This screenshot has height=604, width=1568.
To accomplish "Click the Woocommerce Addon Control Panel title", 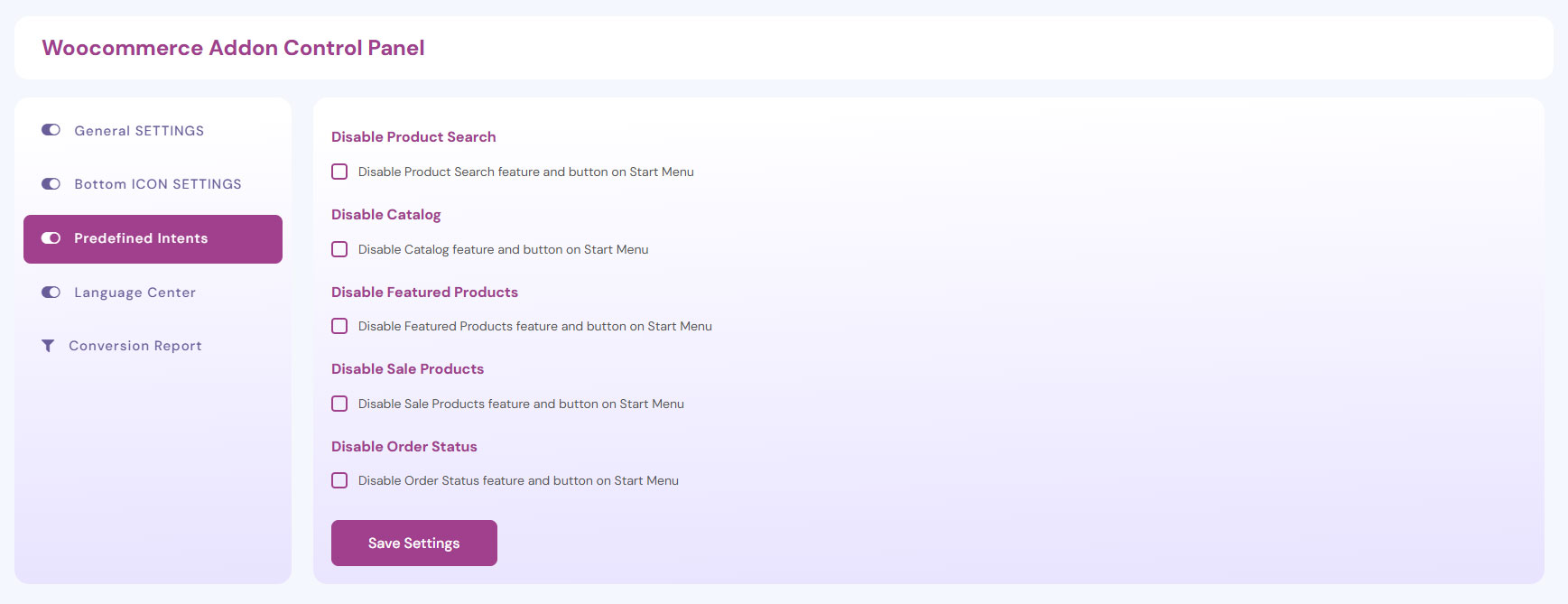I will (233, 48).
